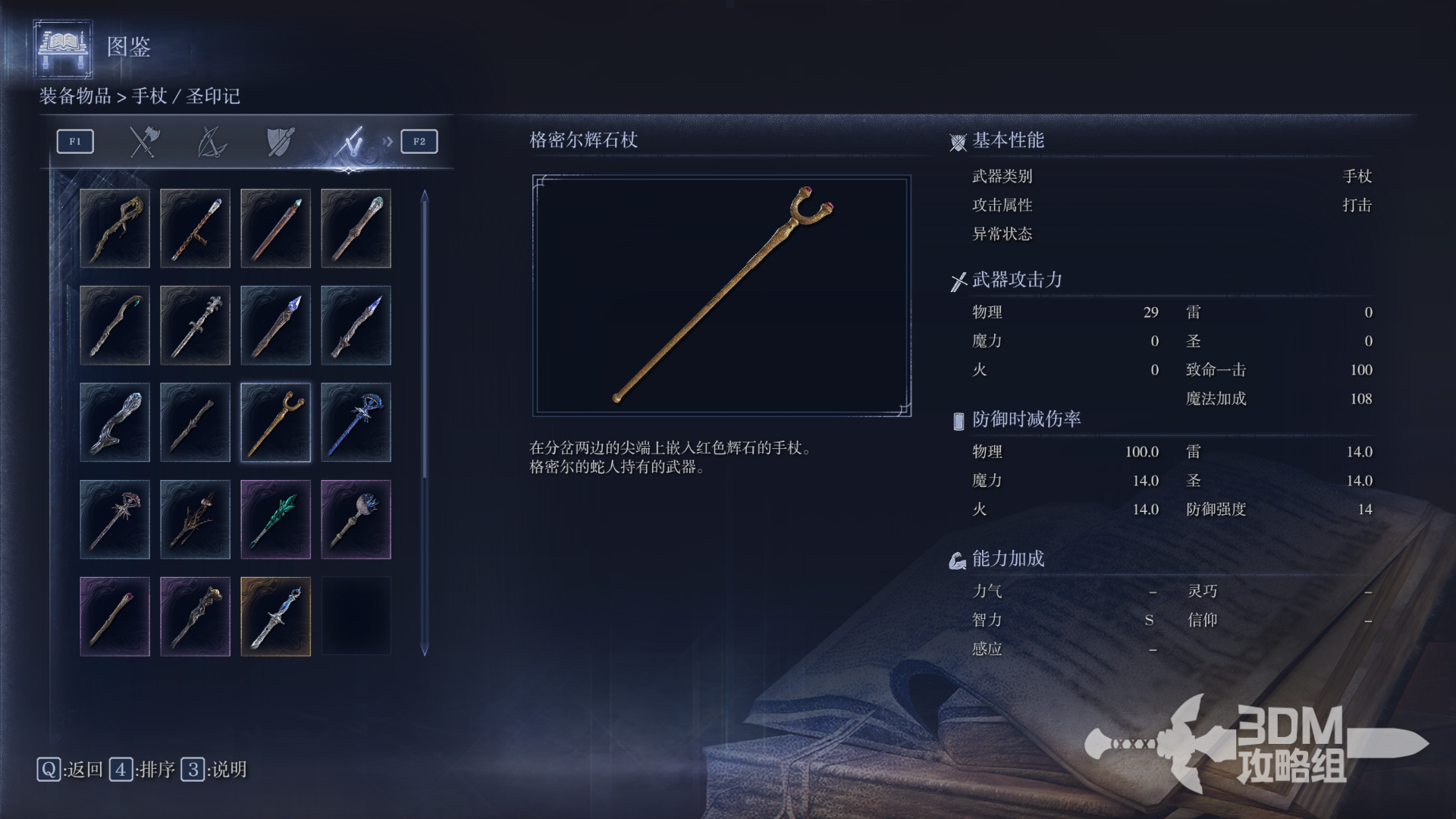Advance categories with the double chevron arrow

pyautogui.click(x=388, y=141)
